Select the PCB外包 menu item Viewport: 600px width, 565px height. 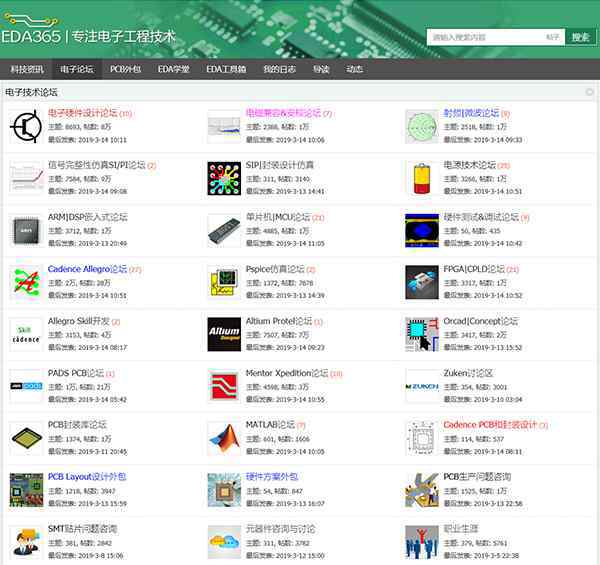tap(125, 70)
